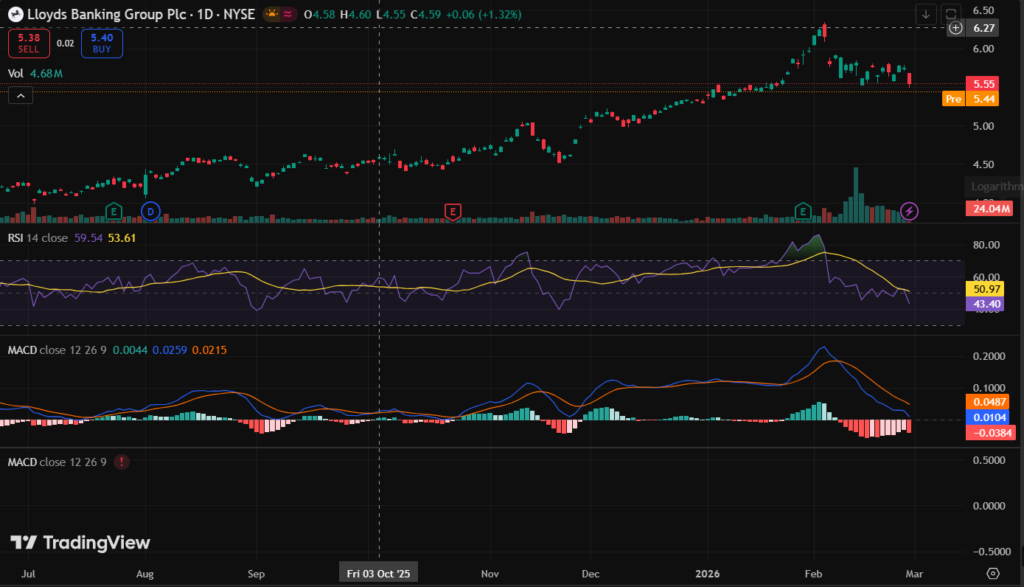The image size is (1024, 587).
Task: Collapse the indicator legend with chevron
Action: coord(20,95)
